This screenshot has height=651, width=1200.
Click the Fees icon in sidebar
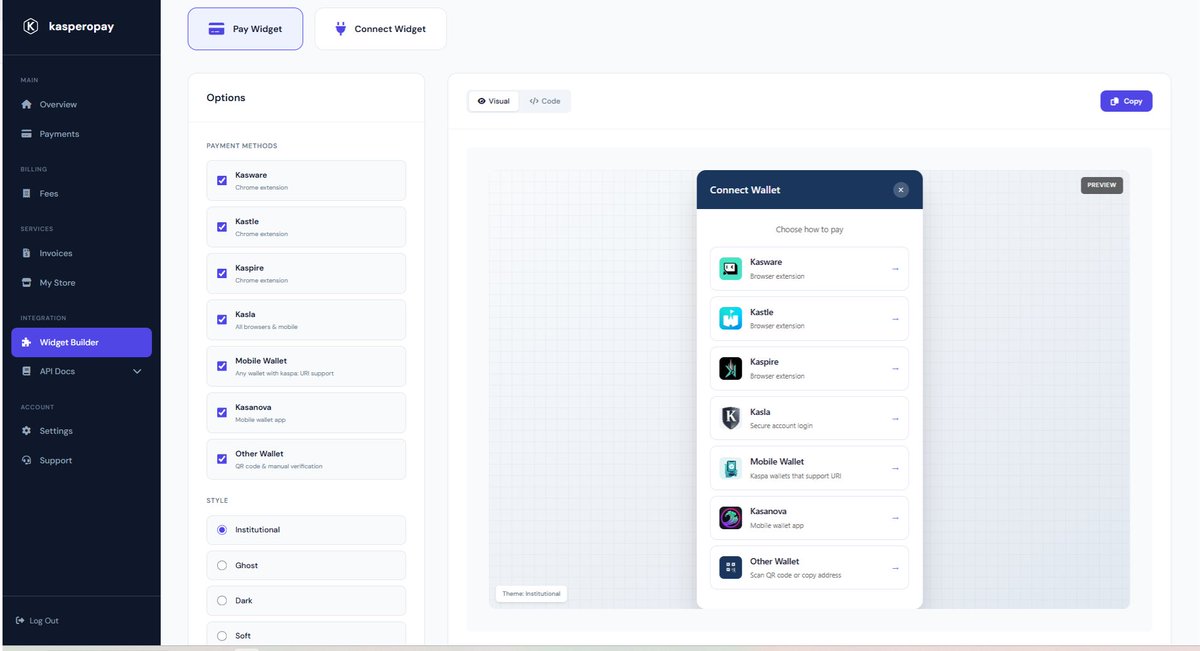[x=27, y=193]
